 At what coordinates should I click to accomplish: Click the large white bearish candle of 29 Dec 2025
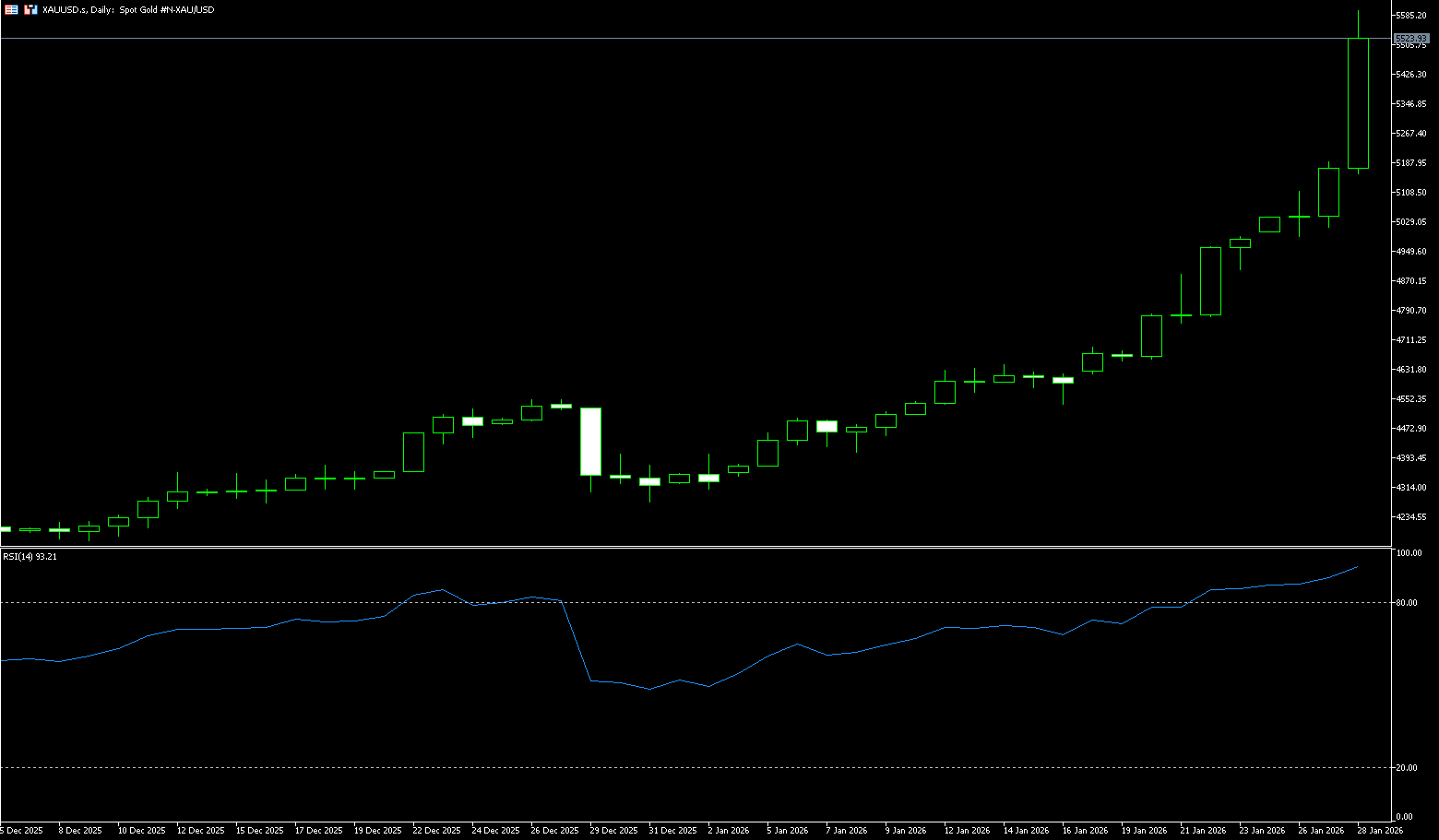[x=590, y=441]
